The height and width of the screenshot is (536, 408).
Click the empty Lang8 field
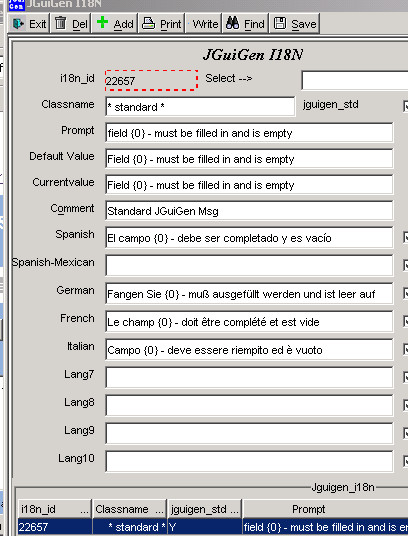click(249, 406)
